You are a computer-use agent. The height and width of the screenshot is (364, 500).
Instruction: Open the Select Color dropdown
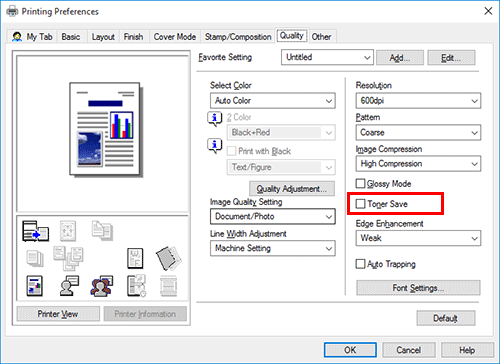point(273,101)
